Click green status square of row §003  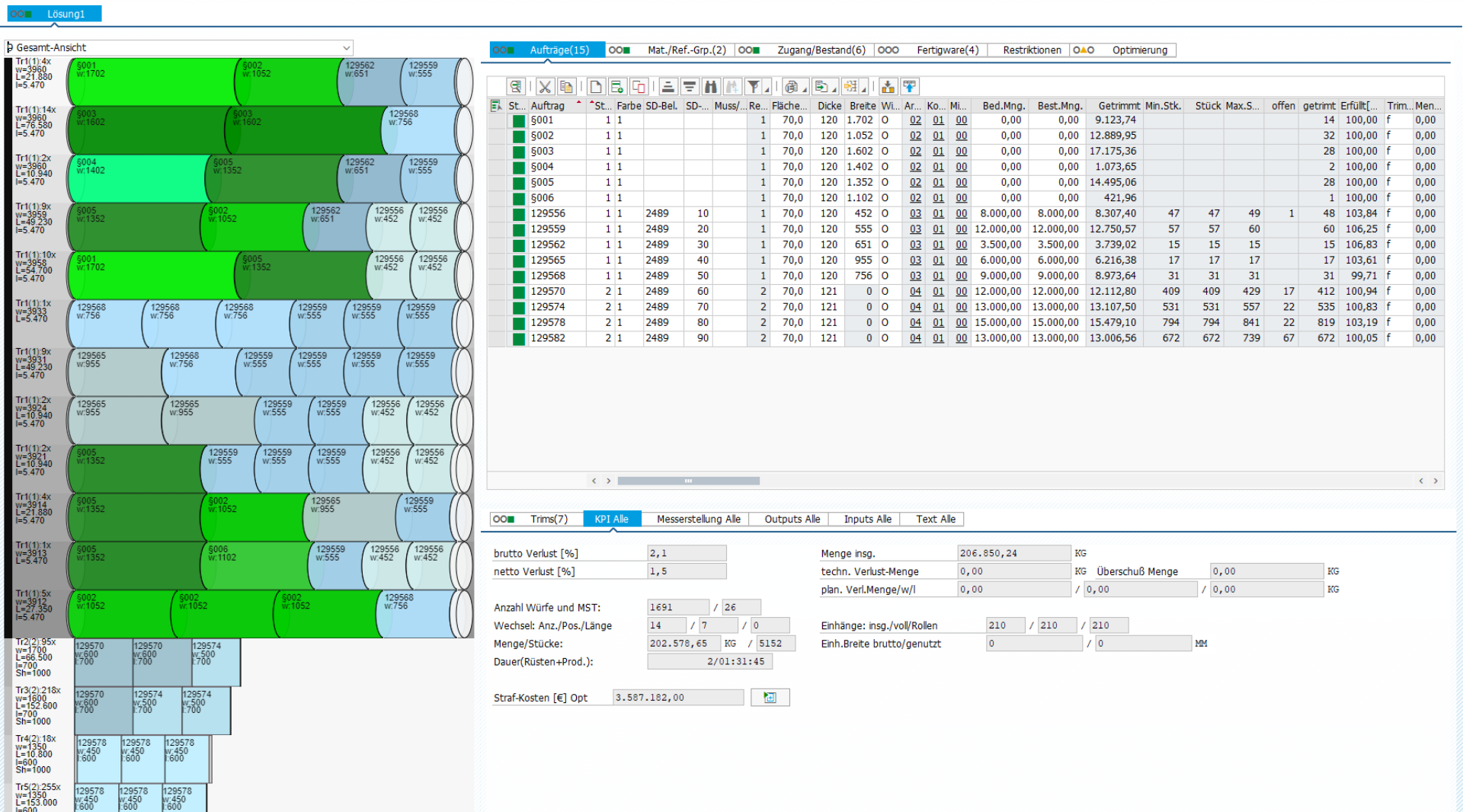click(x=519, y=152)
